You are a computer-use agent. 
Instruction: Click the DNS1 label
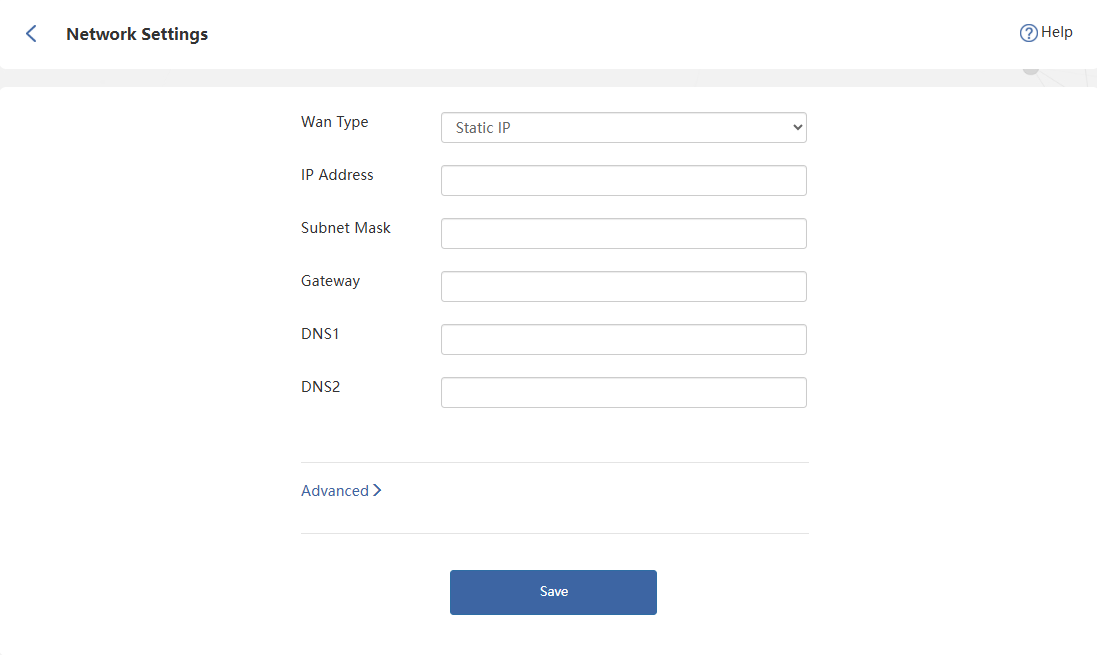click(320, 334)
